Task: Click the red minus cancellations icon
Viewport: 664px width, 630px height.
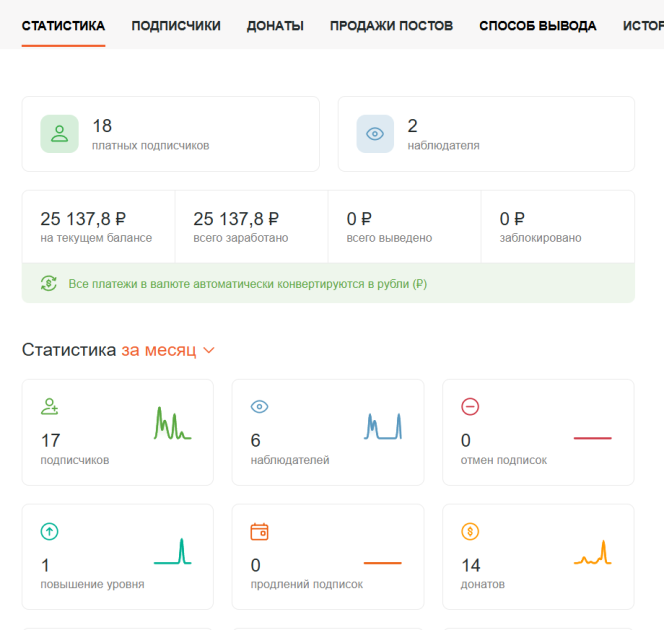Action: (x=470, y=406)
